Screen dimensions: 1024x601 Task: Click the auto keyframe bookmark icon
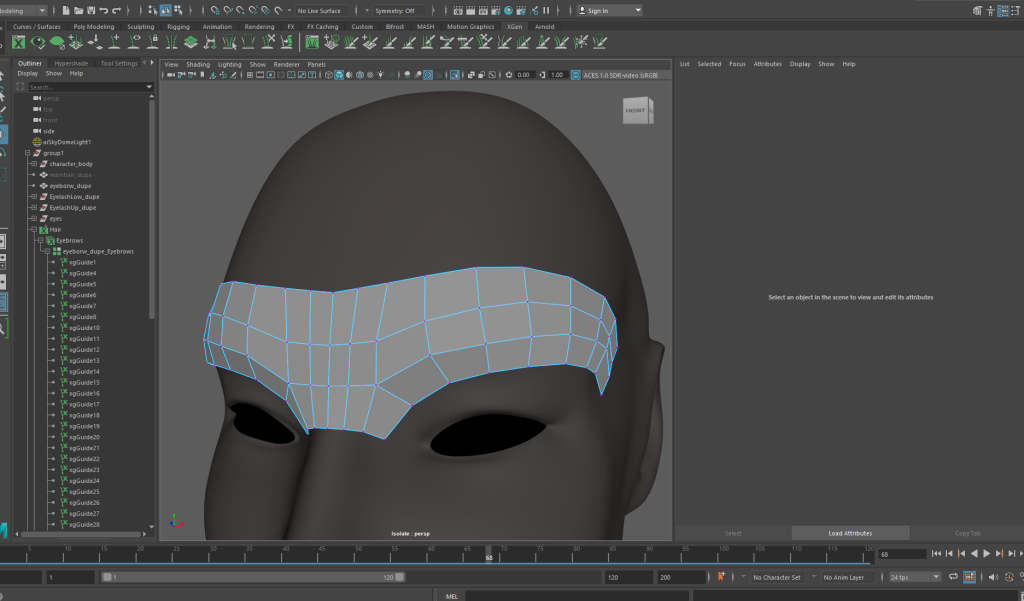tap(721, 577)
